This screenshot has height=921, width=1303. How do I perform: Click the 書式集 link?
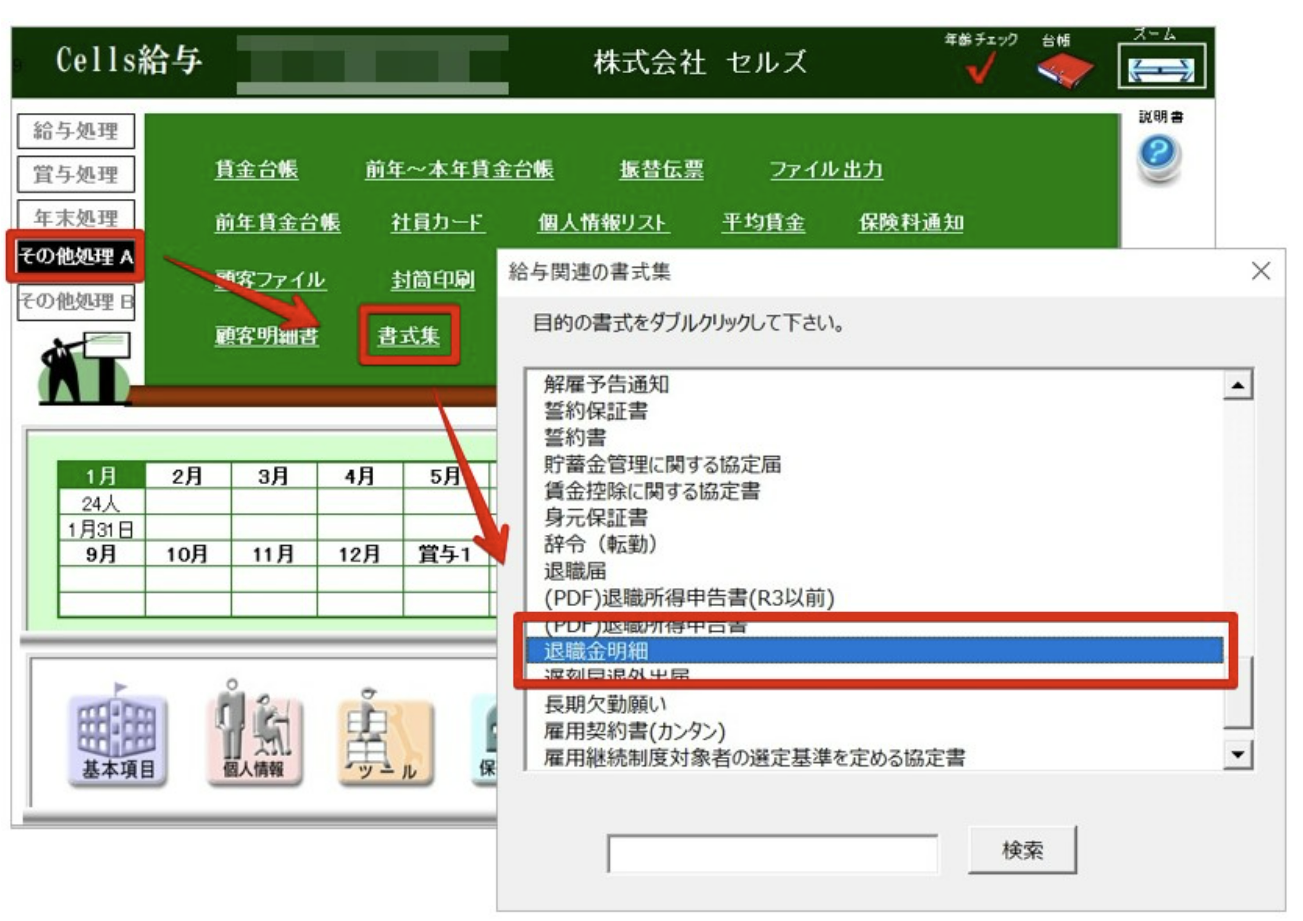pos(408,336)
